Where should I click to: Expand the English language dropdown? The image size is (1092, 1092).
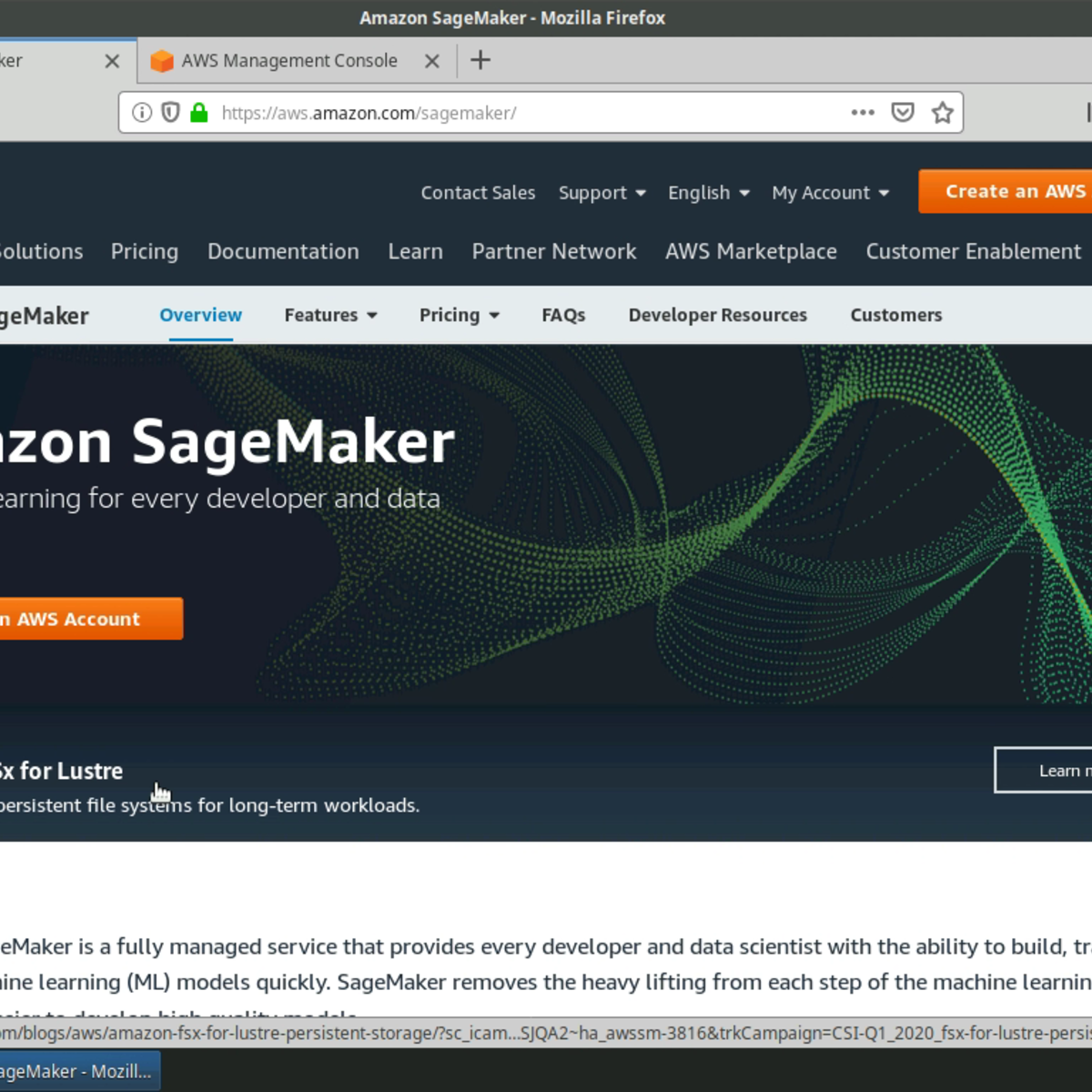pos(708,193)
